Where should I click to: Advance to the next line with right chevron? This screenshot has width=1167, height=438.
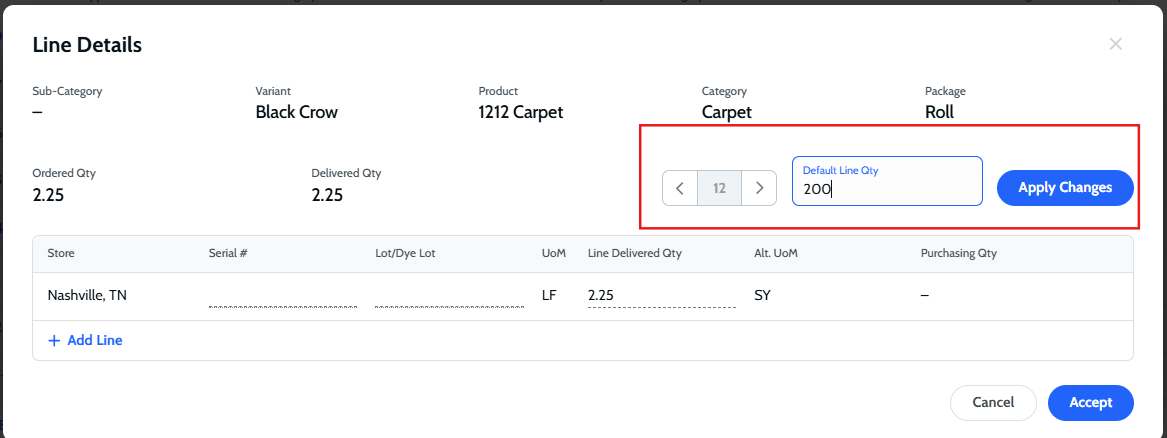pyautogui.click(x=759, y=187)
